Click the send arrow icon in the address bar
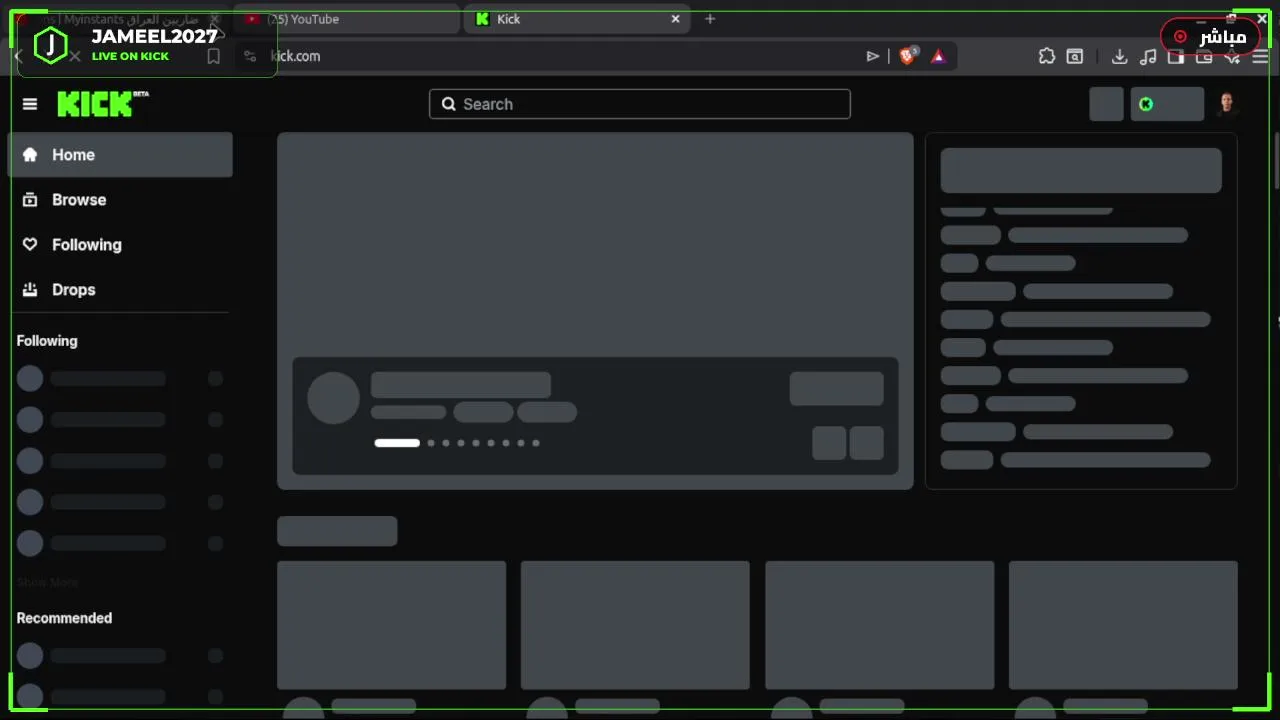 tap(873, 57)
